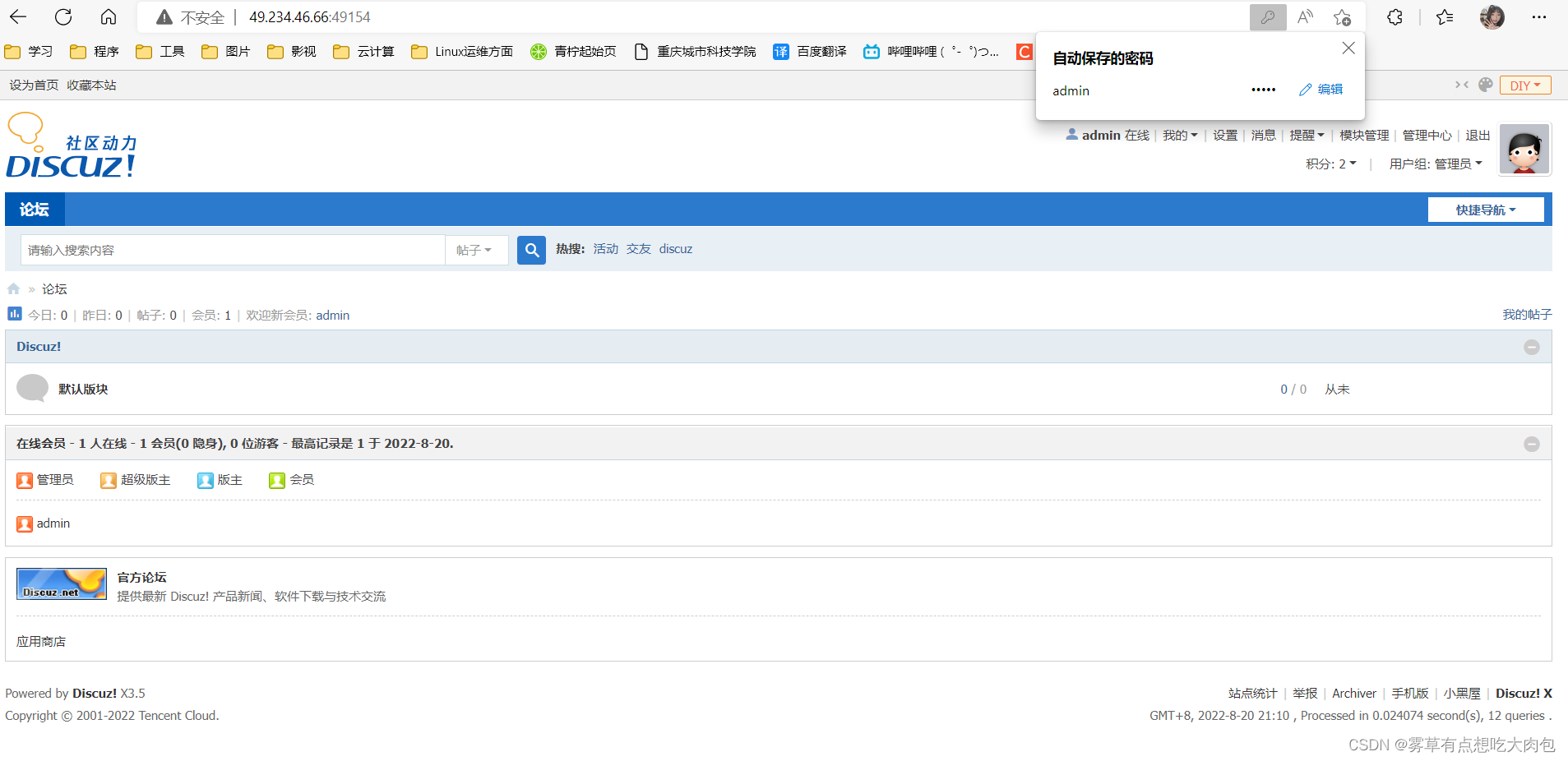Click the style palette icon near DIY

click(x=1485, y=85)
